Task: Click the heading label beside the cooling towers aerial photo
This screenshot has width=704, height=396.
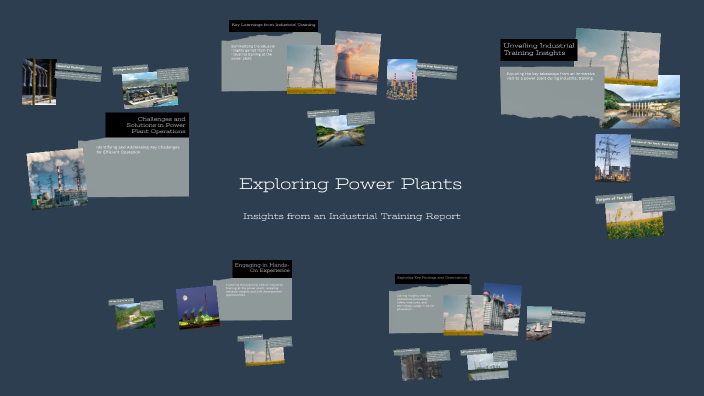Action: coord(568,313)
